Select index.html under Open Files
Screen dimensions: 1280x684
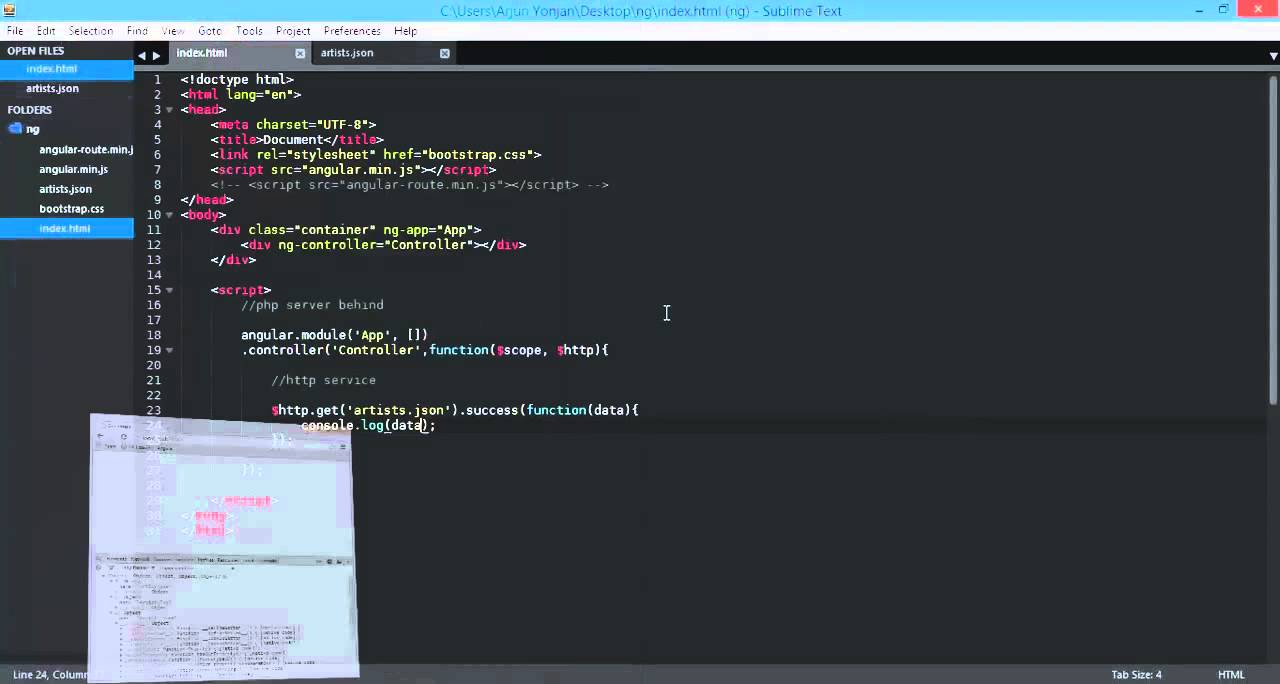[66, 69]
